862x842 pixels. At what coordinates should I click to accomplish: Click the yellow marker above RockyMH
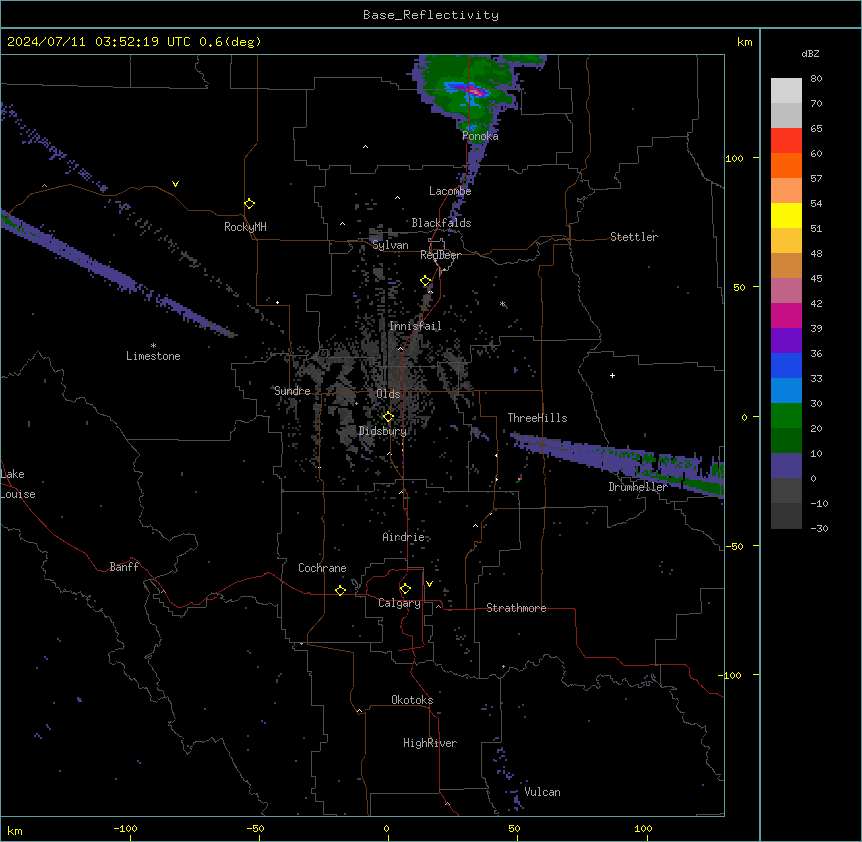pyautogui.click(x=249, y=204)
